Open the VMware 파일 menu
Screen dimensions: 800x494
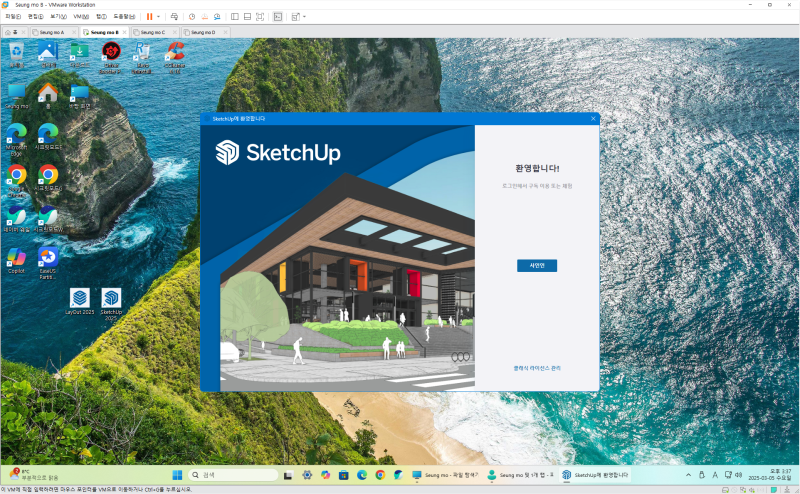pyautogui.click(x=13, y=17)
